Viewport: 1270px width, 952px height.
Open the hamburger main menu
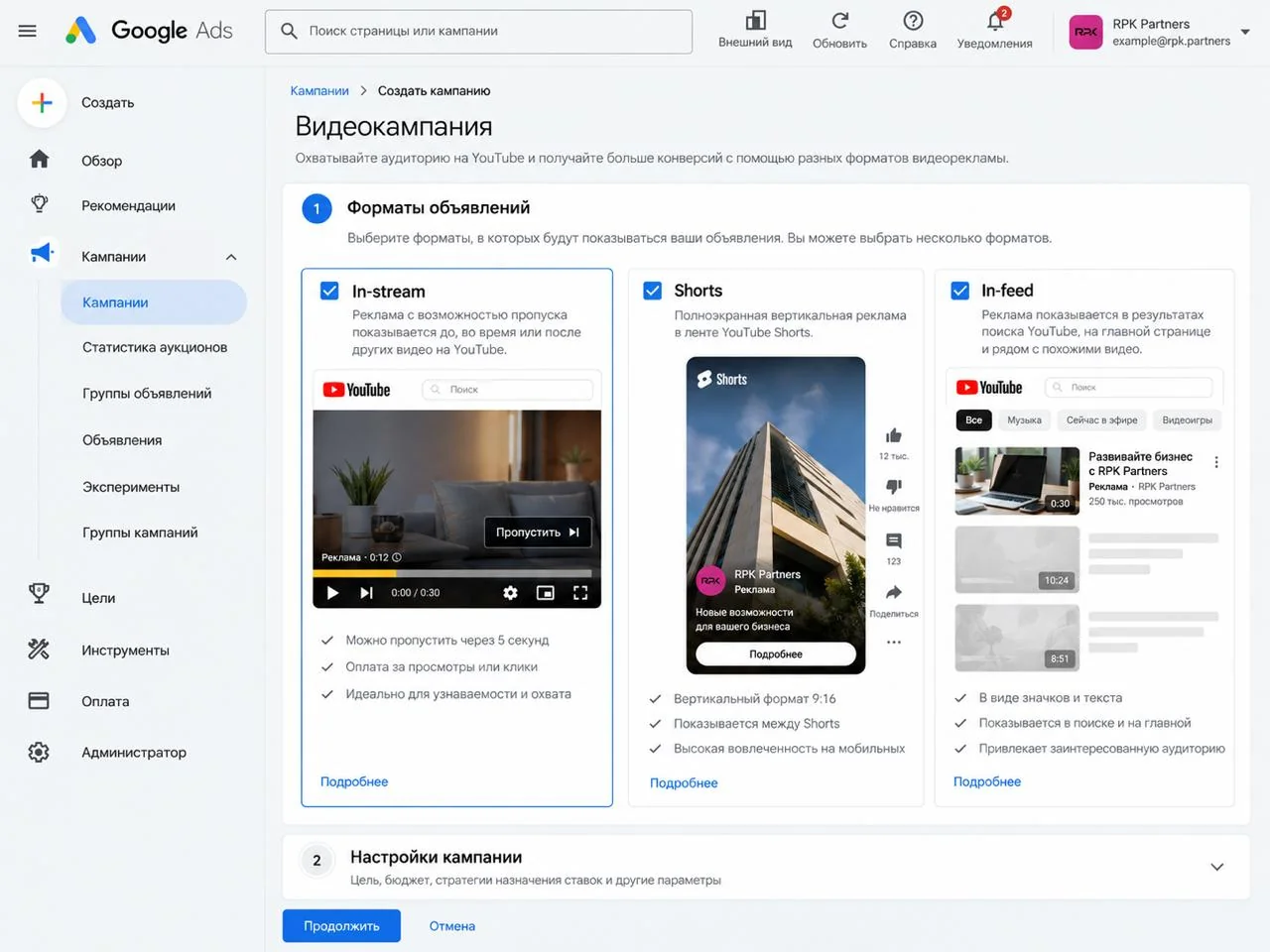(x=28, y=31)
